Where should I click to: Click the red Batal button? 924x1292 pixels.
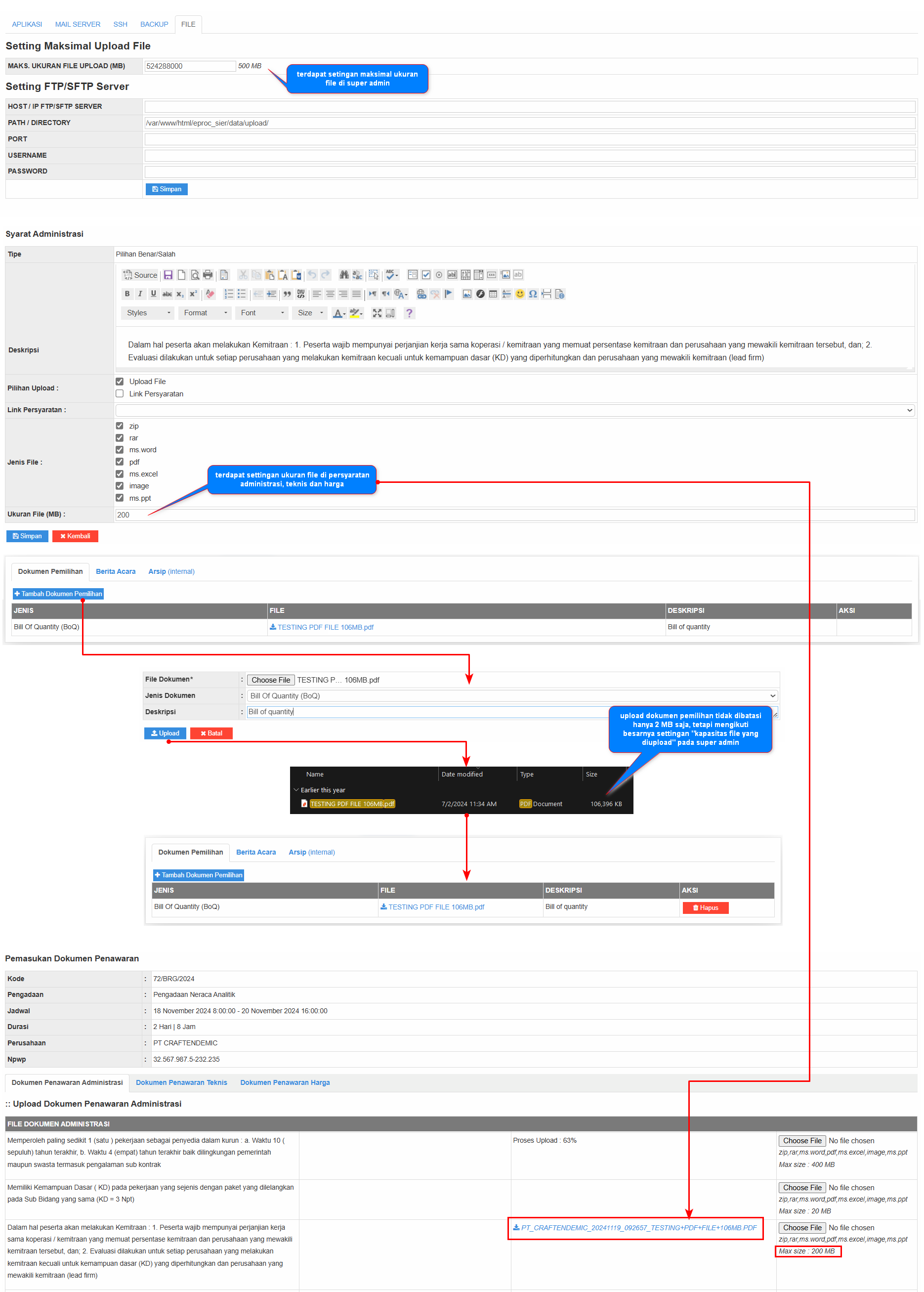click(x=211, y=733)
